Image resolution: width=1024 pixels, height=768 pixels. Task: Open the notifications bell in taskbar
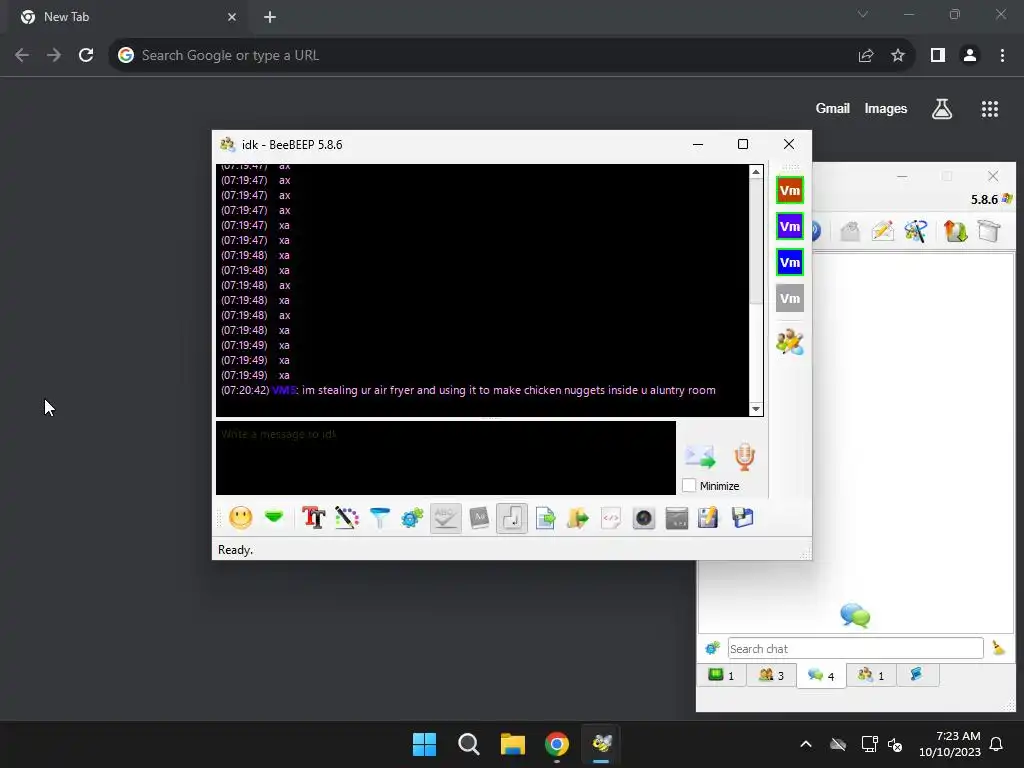[996, 744]
